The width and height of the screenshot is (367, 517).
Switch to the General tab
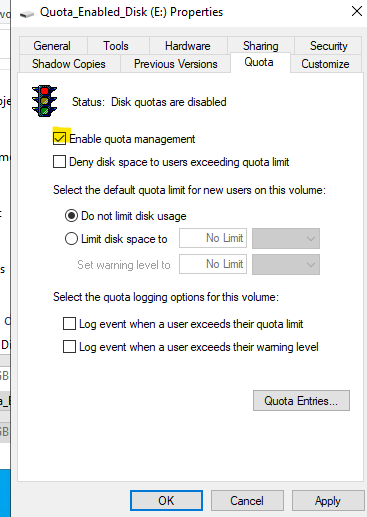coord(53,46)
